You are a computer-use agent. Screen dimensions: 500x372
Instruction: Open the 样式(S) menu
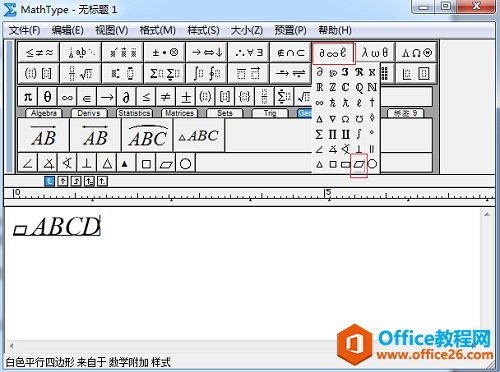coord(203,30)
